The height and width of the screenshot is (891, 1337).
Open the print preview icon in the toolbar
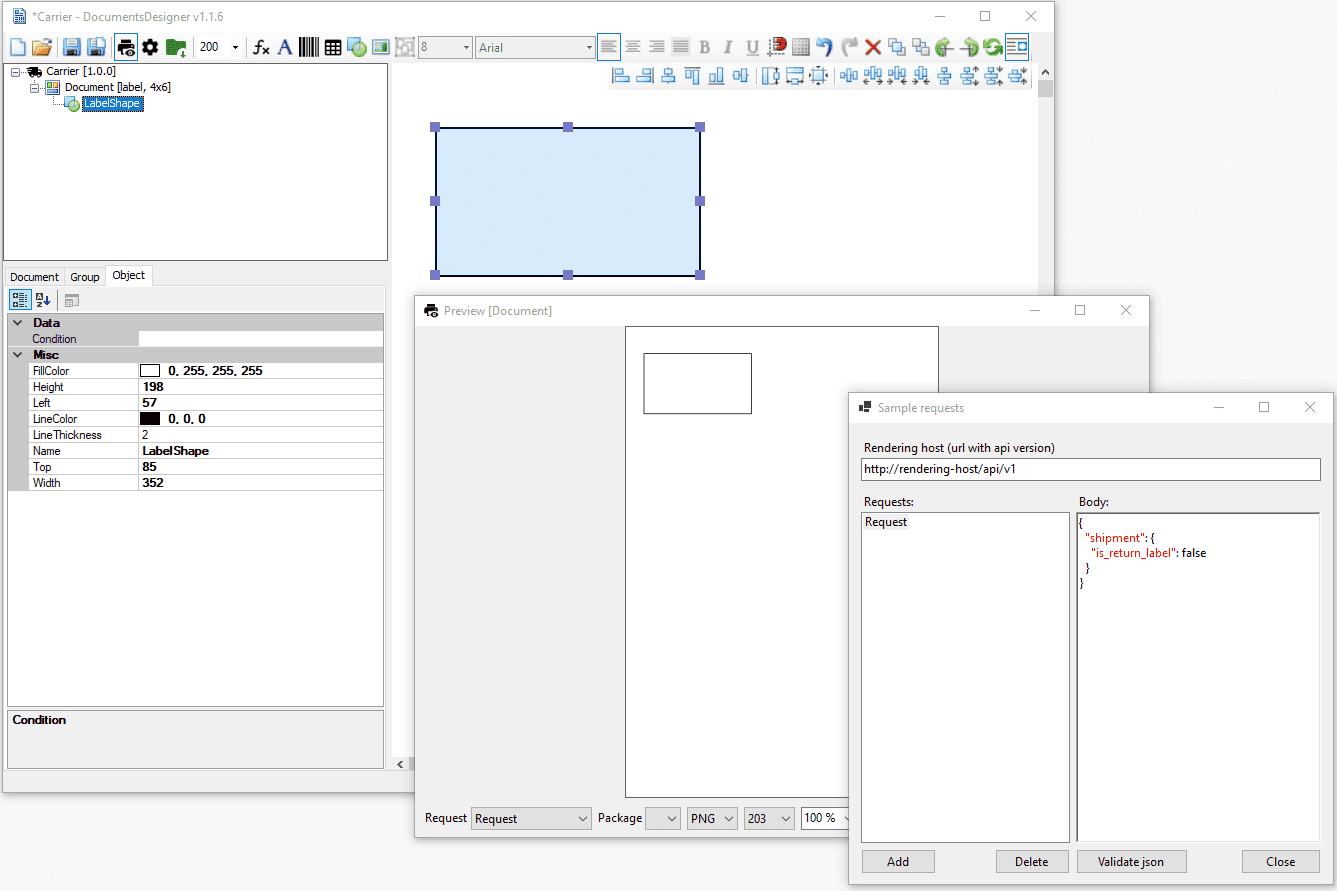(x=126, y=47)
